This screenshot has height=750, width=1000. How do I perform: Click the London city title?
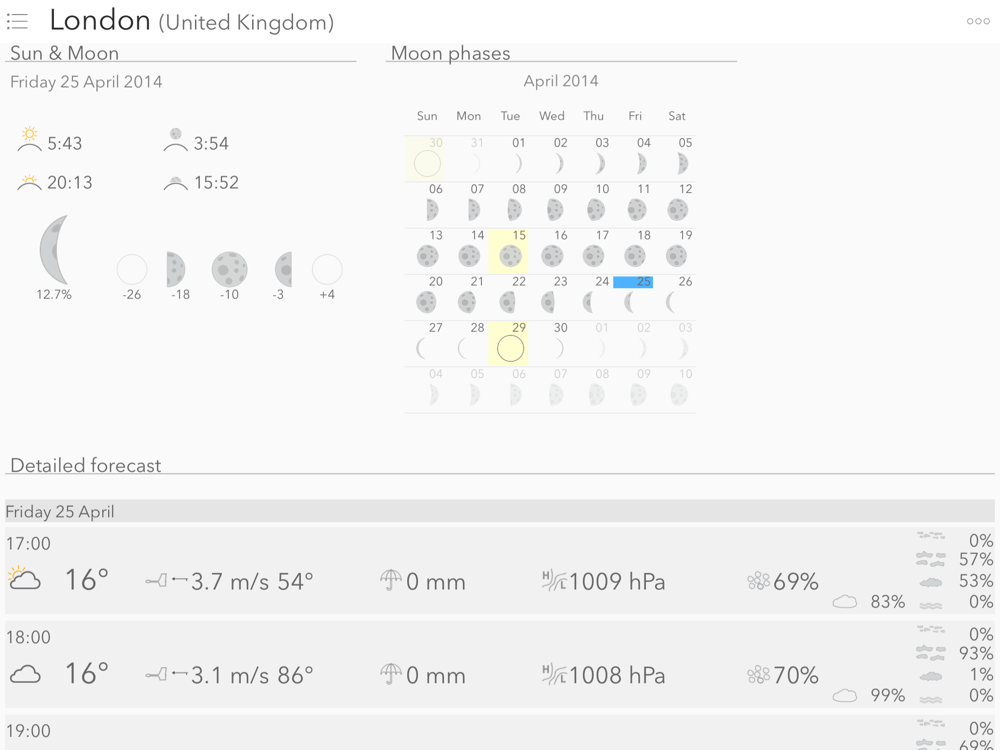[x=99, y=20]
